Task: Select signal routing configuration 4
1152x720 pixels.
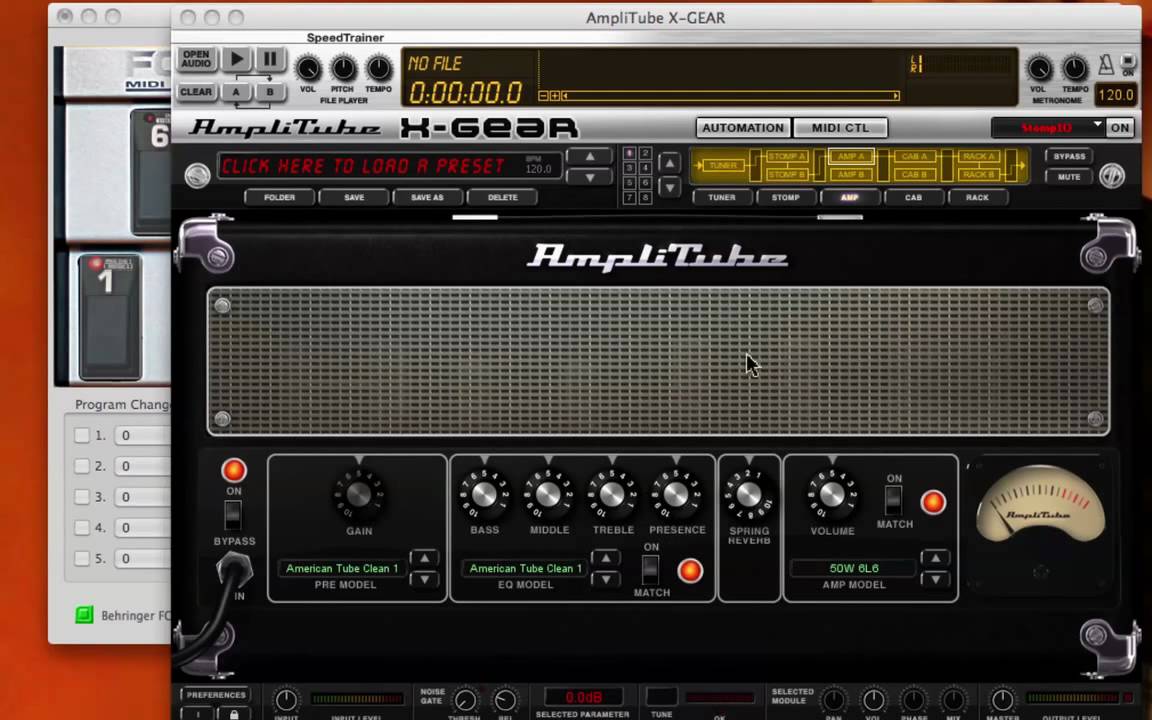Action: (645, 168)
